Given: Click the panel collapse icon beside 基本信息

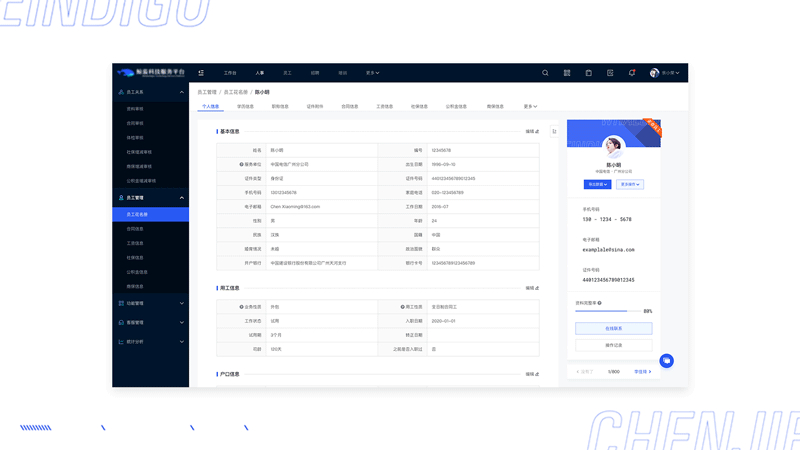Looking at the screenshot, I should pos(554,131).
